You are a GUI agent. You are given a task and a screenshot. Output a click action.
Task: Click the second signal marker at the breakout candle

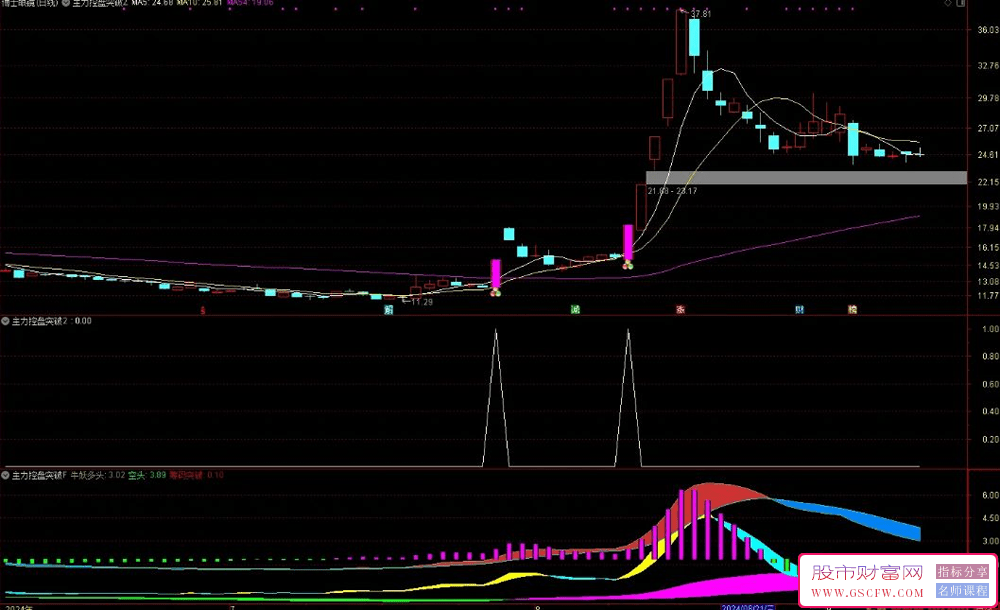(x=628, y=264)
